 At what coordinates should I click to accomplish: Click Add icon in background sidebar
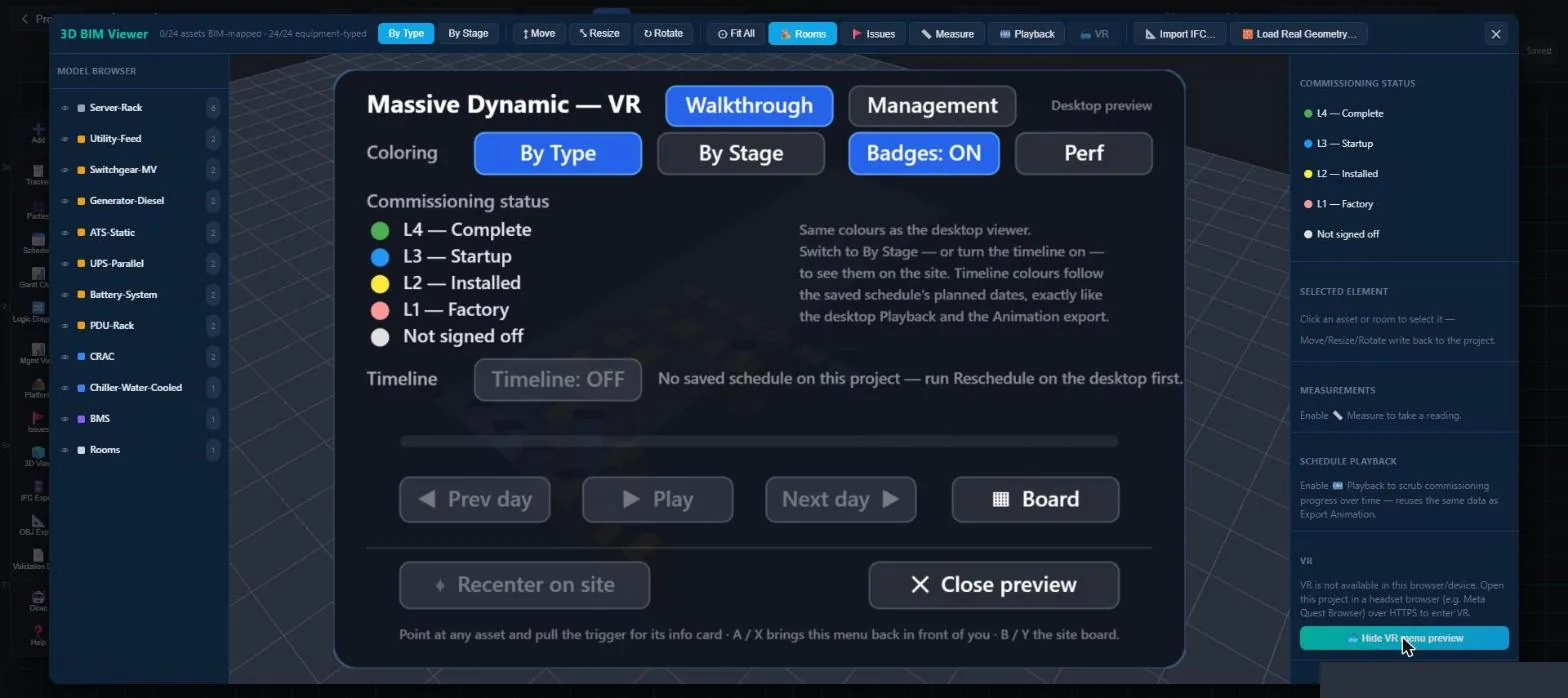(x=38, y=133)
